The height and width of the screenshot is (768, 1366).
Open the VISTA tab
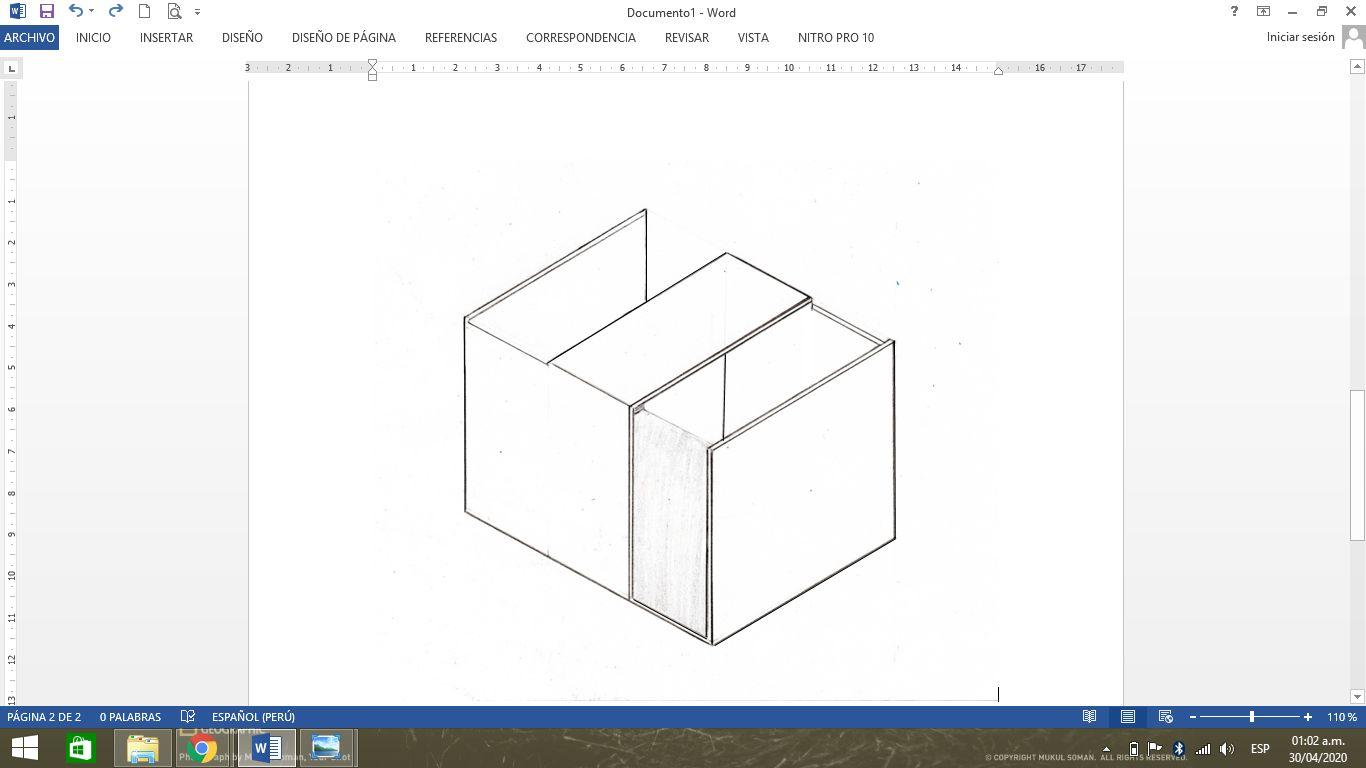pyautogui.click(x=753, y=37)
